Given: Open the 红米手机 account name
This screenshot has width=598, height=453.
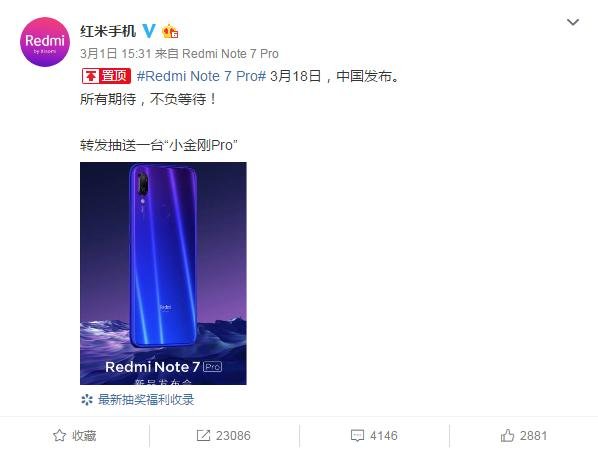Looking at the screenshot, I should coord(108,31).
